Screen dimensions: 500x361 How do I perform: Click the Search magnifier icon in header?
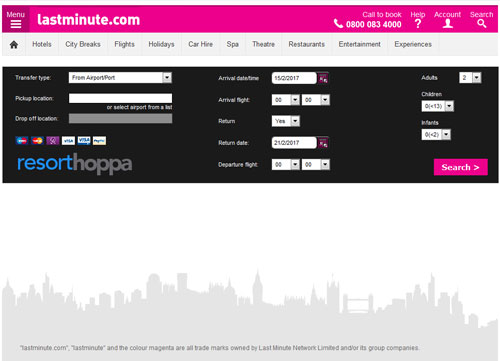pos(482,24)
